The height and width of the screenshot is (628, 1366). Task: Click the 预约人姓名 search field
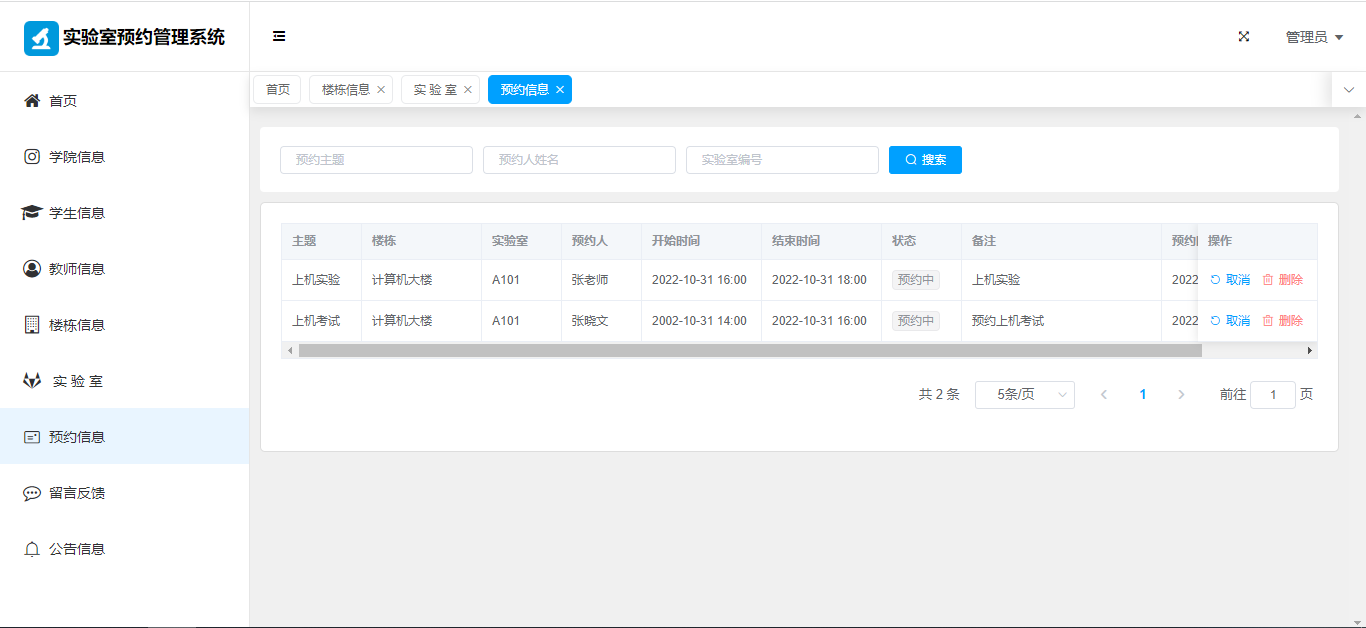pos(579,160)
